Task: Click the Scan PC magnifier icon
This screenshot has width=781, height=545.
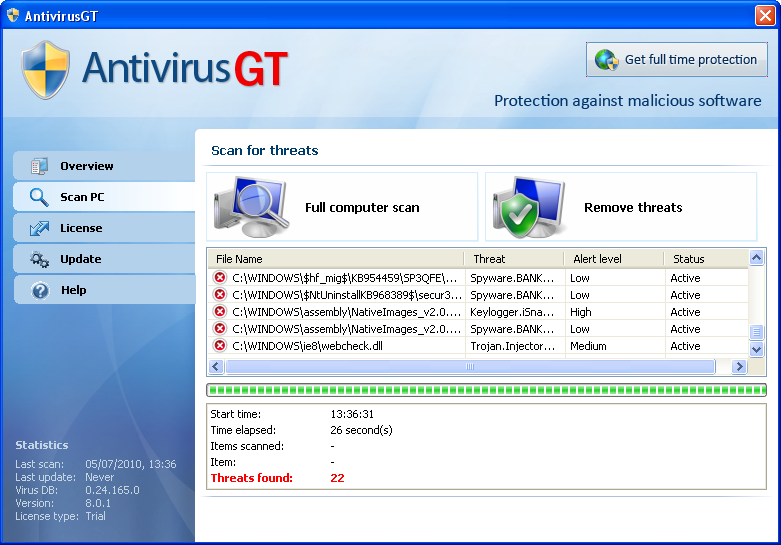Action: point(39,197)
